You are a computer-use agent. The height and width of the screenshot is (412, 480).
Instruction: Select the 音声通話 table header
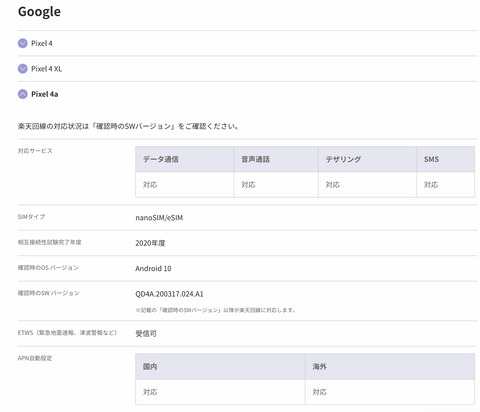pyautogui.click(x=276, y=159)
